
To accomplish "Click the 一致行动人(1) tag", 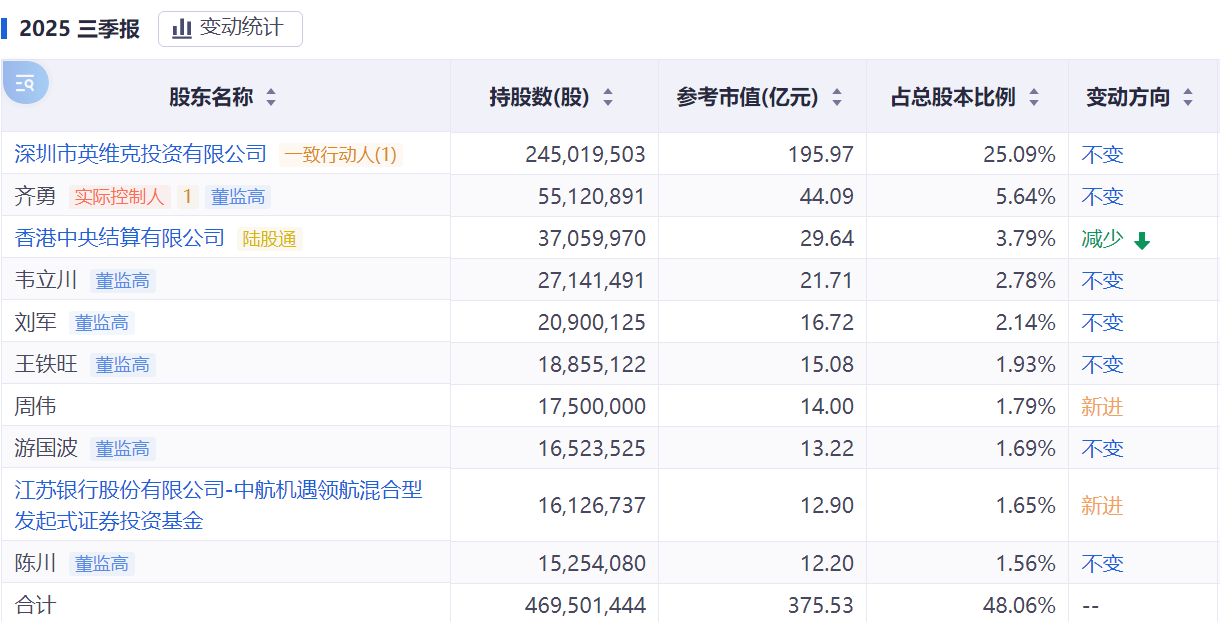I will (x=341, y=155).
